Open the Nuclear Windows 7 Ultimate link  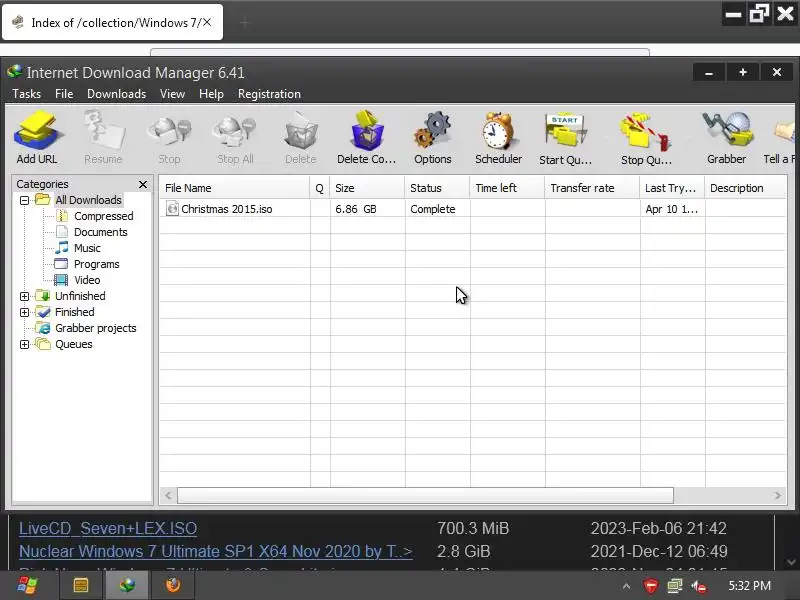click(216, 551)
